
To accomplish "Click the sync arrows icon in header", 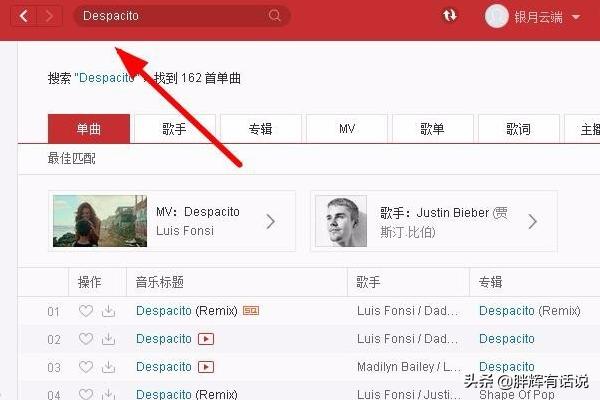I will 450,16.
